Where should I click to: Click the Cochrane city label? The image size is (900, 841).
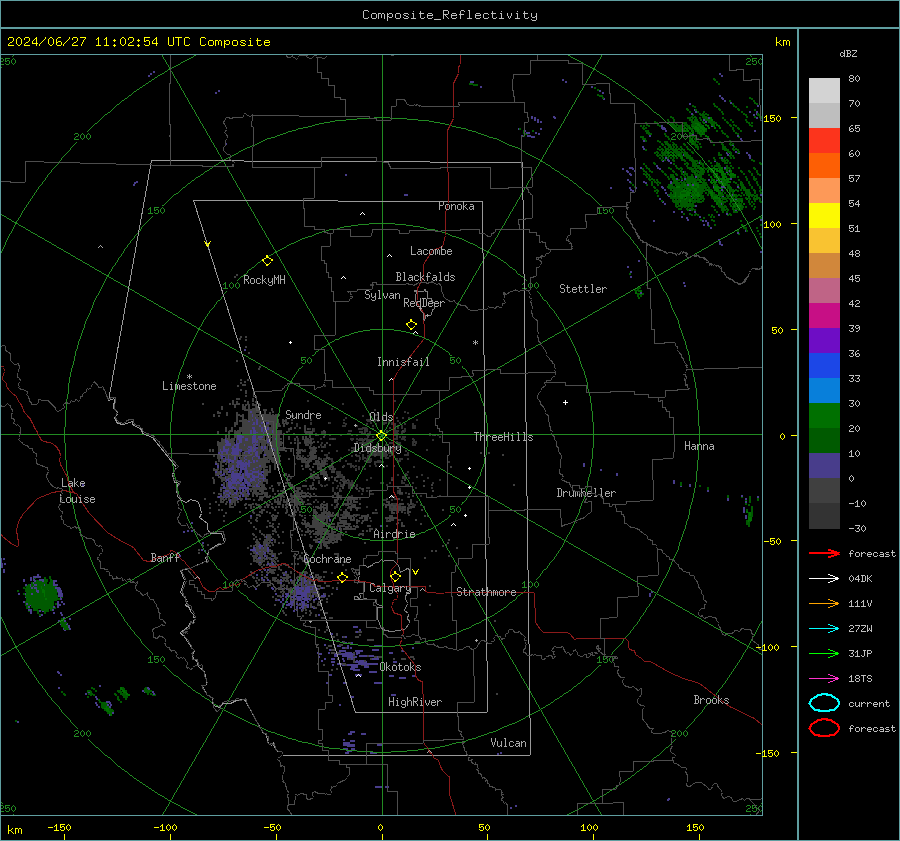pos(327,559)
